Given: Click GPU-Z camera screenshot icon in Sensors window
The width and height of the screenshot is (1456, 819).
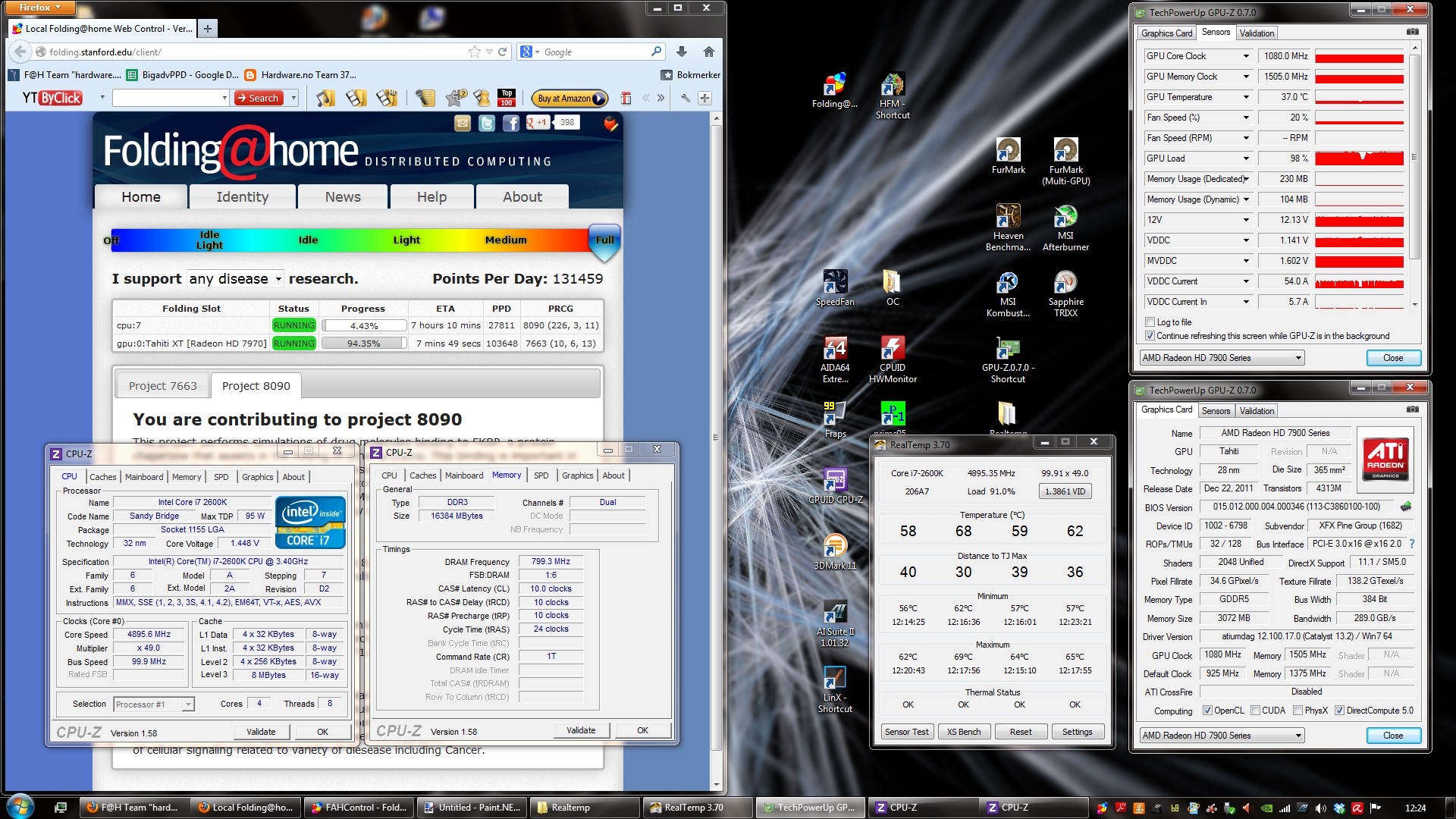Looking at the screenshot, I should (x=1412, y=32).
